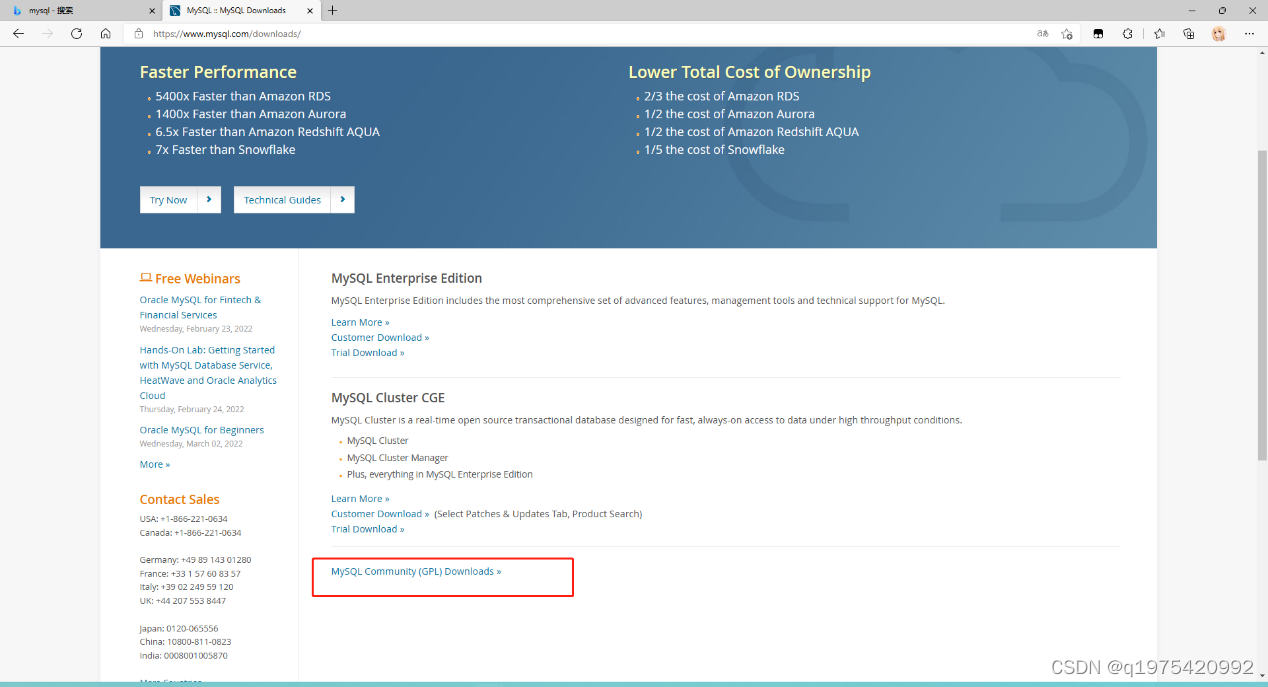The image size is (1268, 687).
Task: Click the Try Now button
Action: (x=181, y=200)
